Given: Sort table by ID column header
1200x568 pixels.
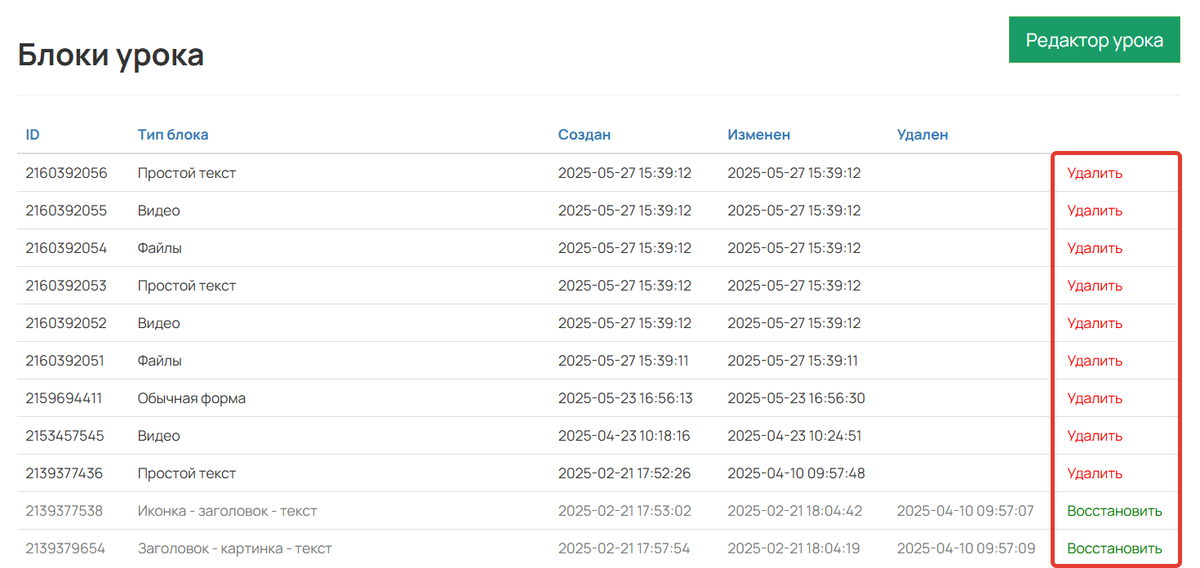Looking at the screenshot, I should click(33, 134).
